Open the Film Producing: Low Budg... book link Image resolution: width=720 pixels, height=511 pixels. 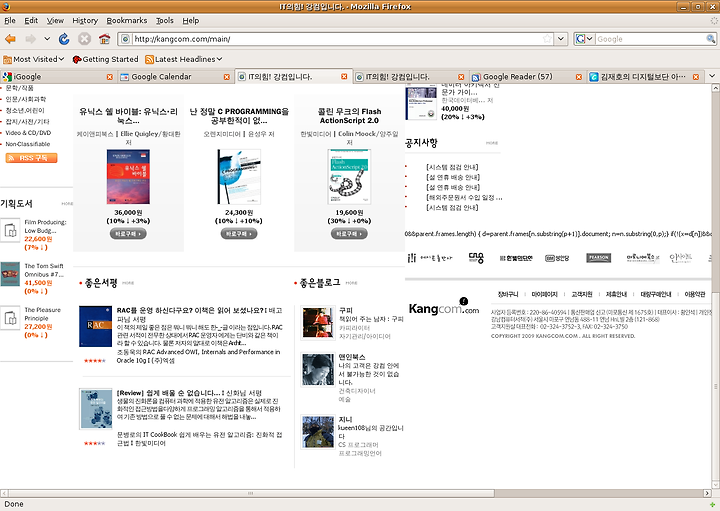45,226
